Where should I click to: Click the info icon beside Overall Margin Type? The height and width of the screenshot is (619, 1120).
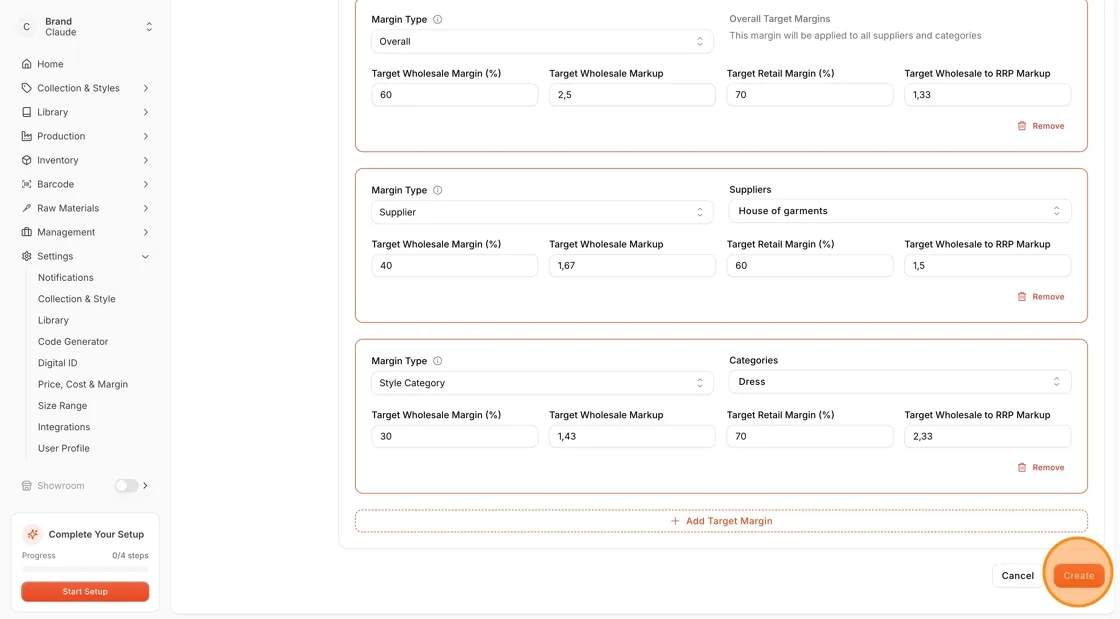tap(438, 19)
